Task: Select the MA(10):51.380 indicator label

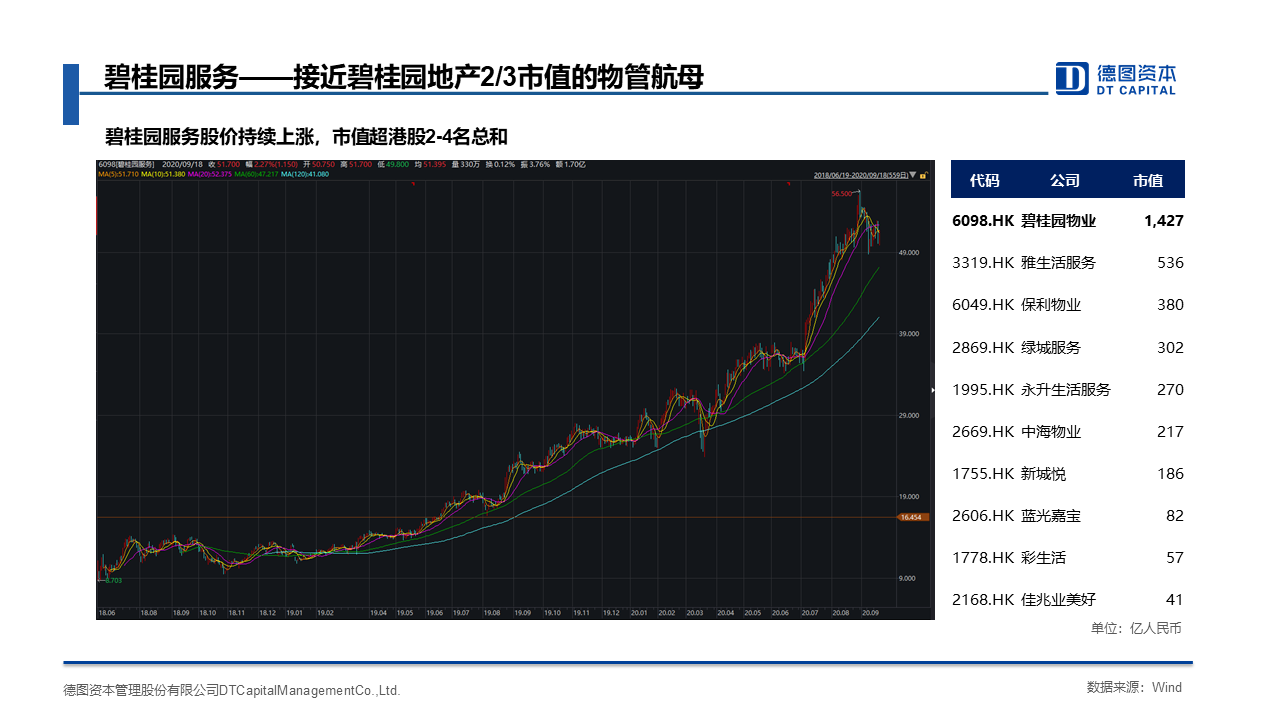Action: (162, 174)
